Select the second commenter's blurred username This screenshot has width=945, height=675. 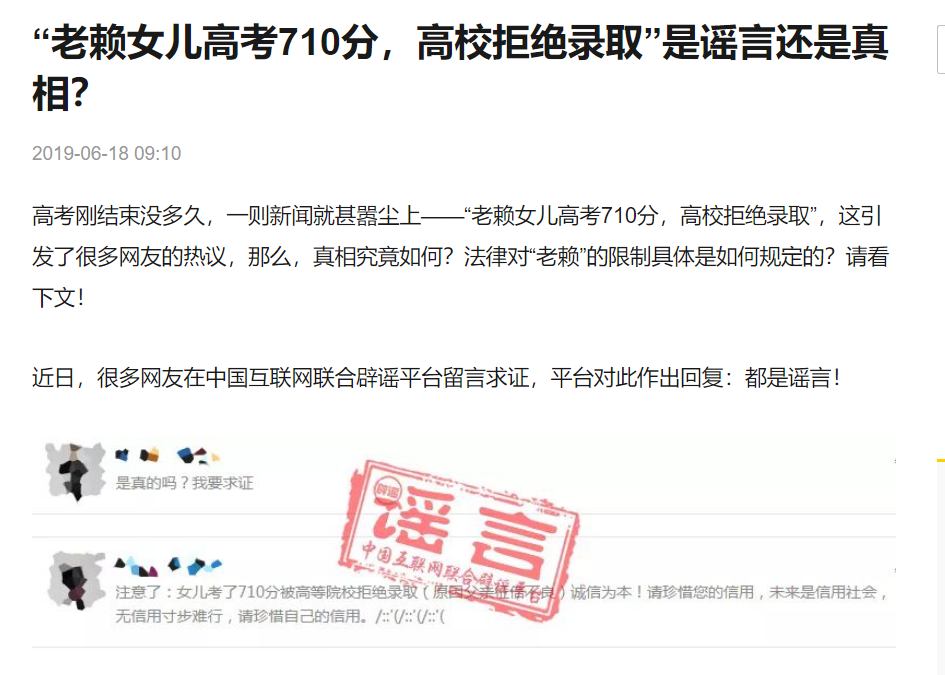tap(168, 565)
